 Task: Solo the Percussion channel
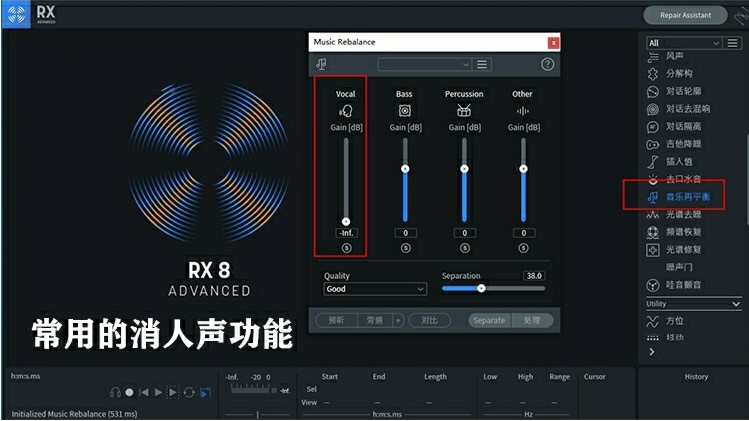465,248
